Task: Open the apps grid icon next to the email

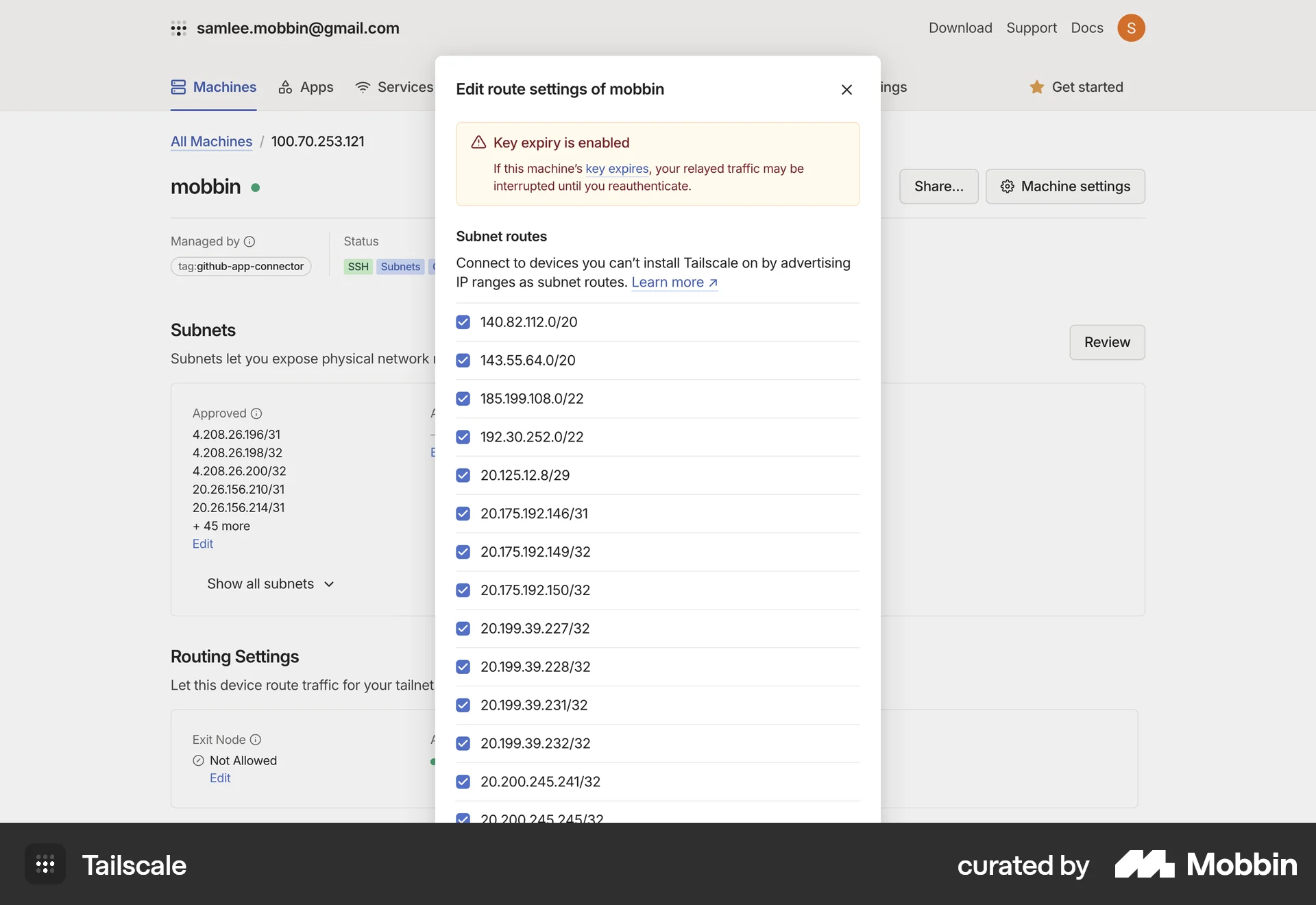Action: [x=178, y=28]
